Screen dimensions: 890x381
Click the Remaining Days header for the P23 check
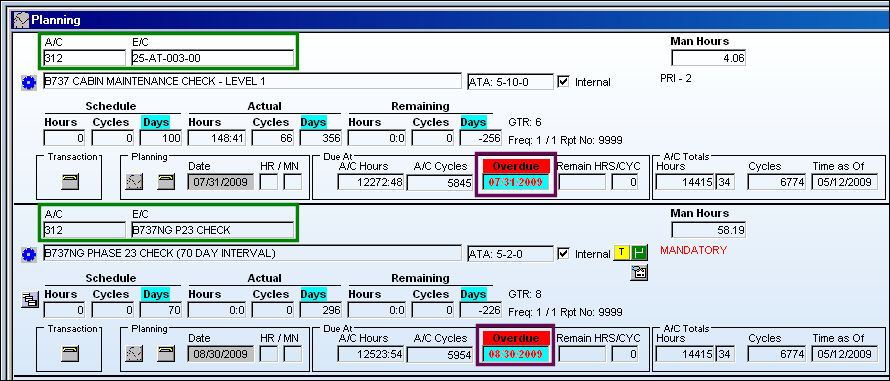(x=473, y=294)
